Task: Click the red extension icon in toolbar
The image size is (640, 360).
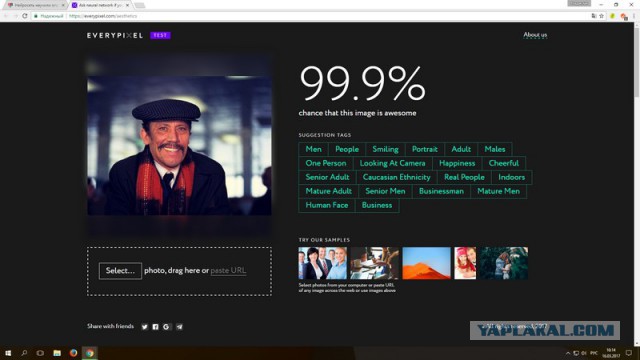Action: coord(623,16)
